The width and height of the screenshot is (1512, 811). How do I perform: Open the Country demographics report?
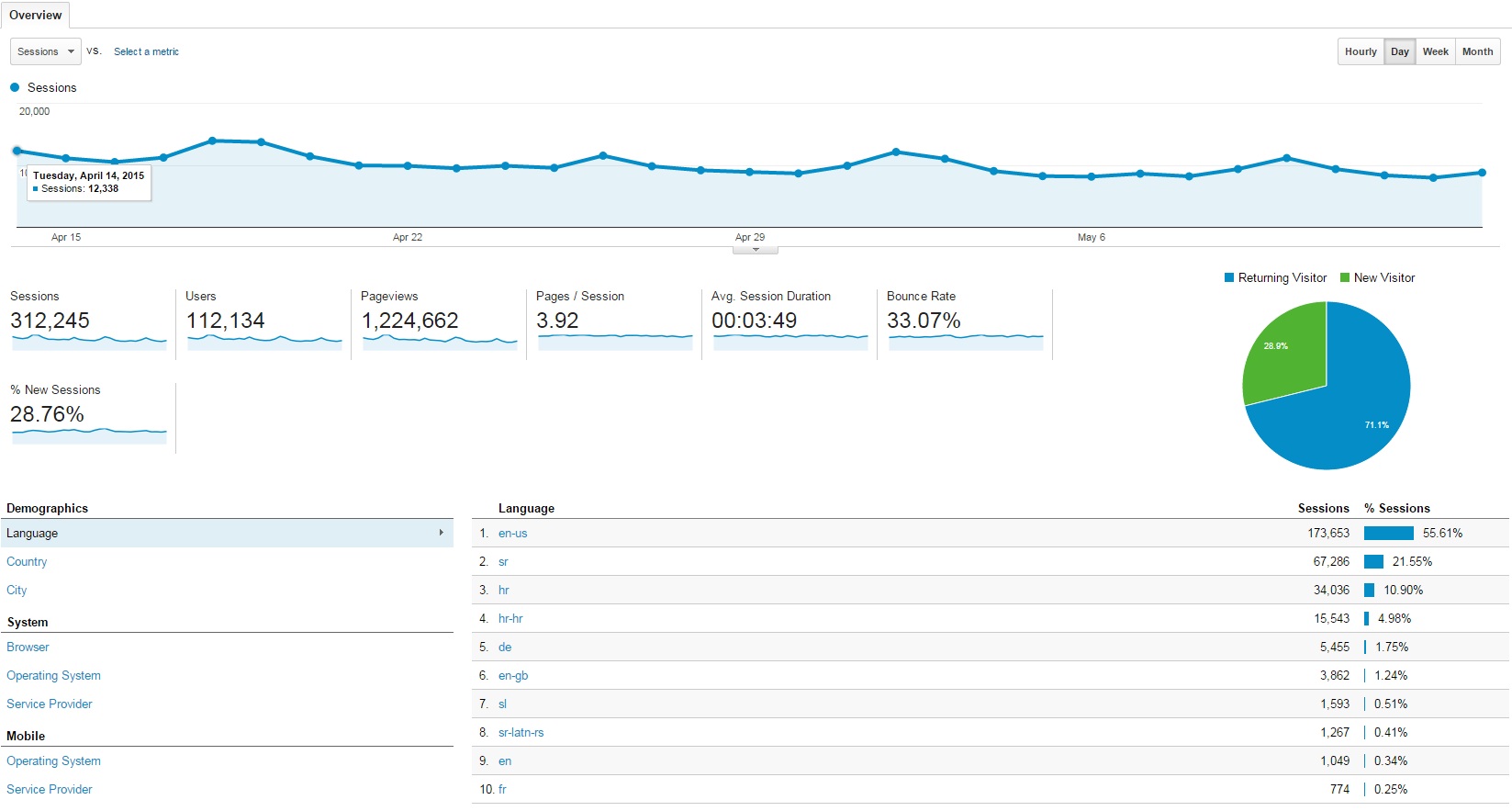coord(27,561)
